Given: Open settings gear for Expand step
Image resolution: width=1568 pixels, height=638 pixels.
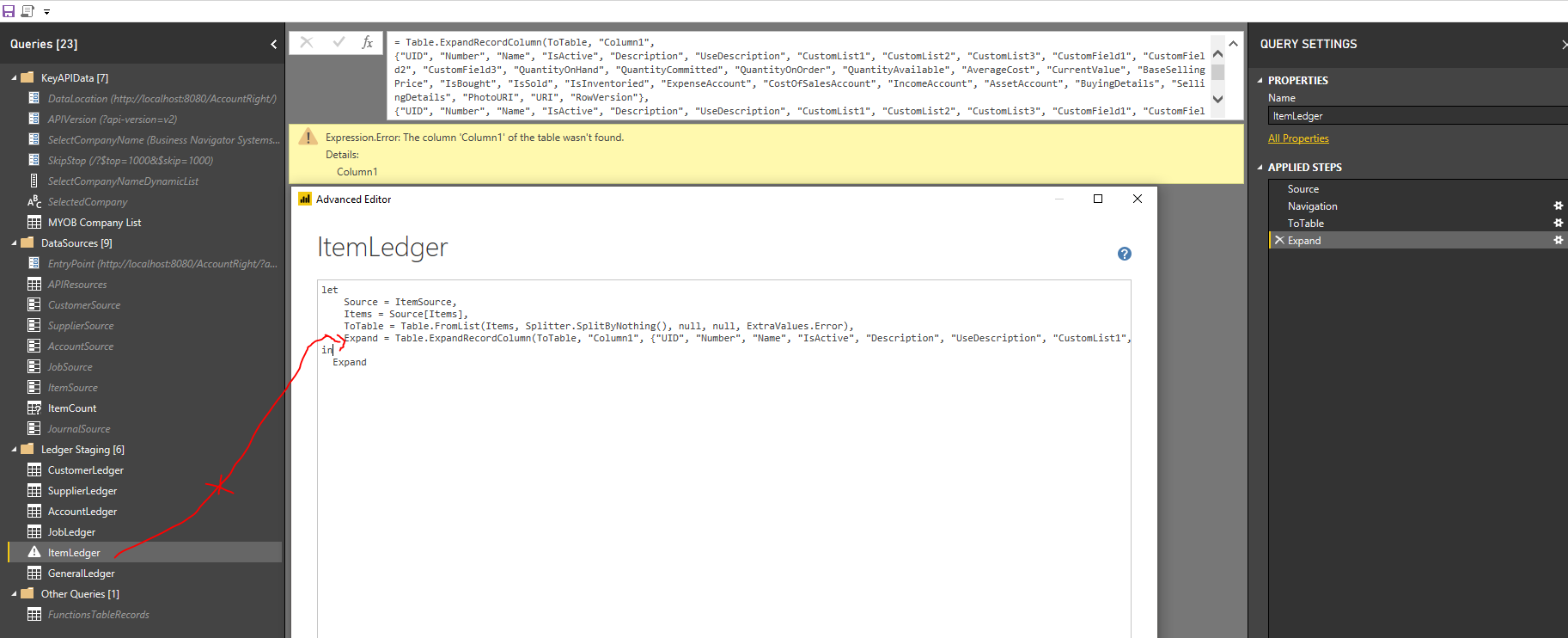Looking at the screenshot, I should point(1558,241).
